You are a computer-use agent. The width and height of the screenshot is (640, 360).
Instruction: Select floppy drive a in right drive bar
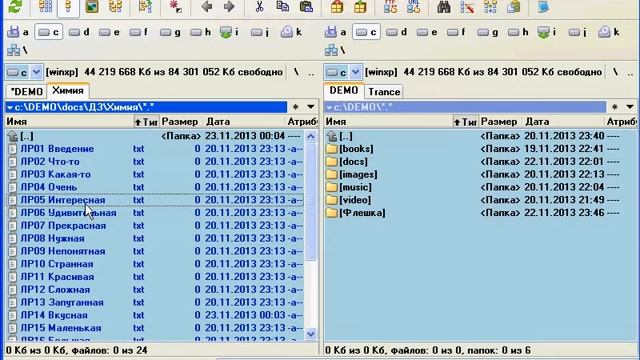(336, 32)
